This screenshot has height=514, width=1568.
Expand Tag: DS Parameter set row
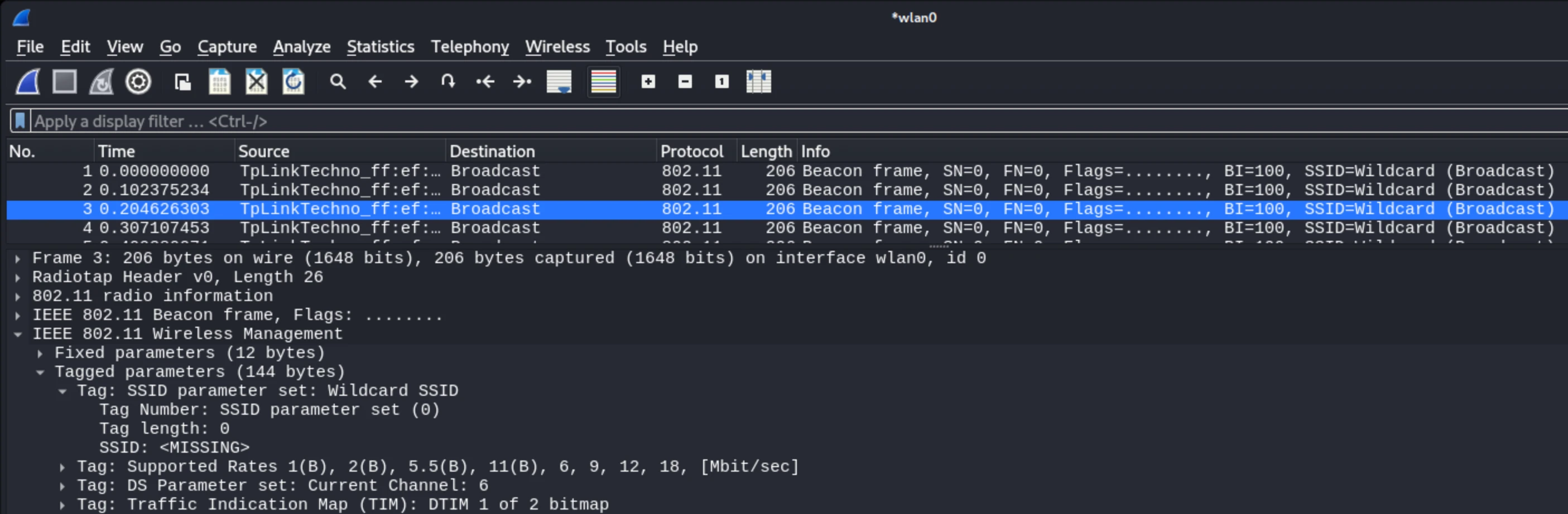(62, 486)
